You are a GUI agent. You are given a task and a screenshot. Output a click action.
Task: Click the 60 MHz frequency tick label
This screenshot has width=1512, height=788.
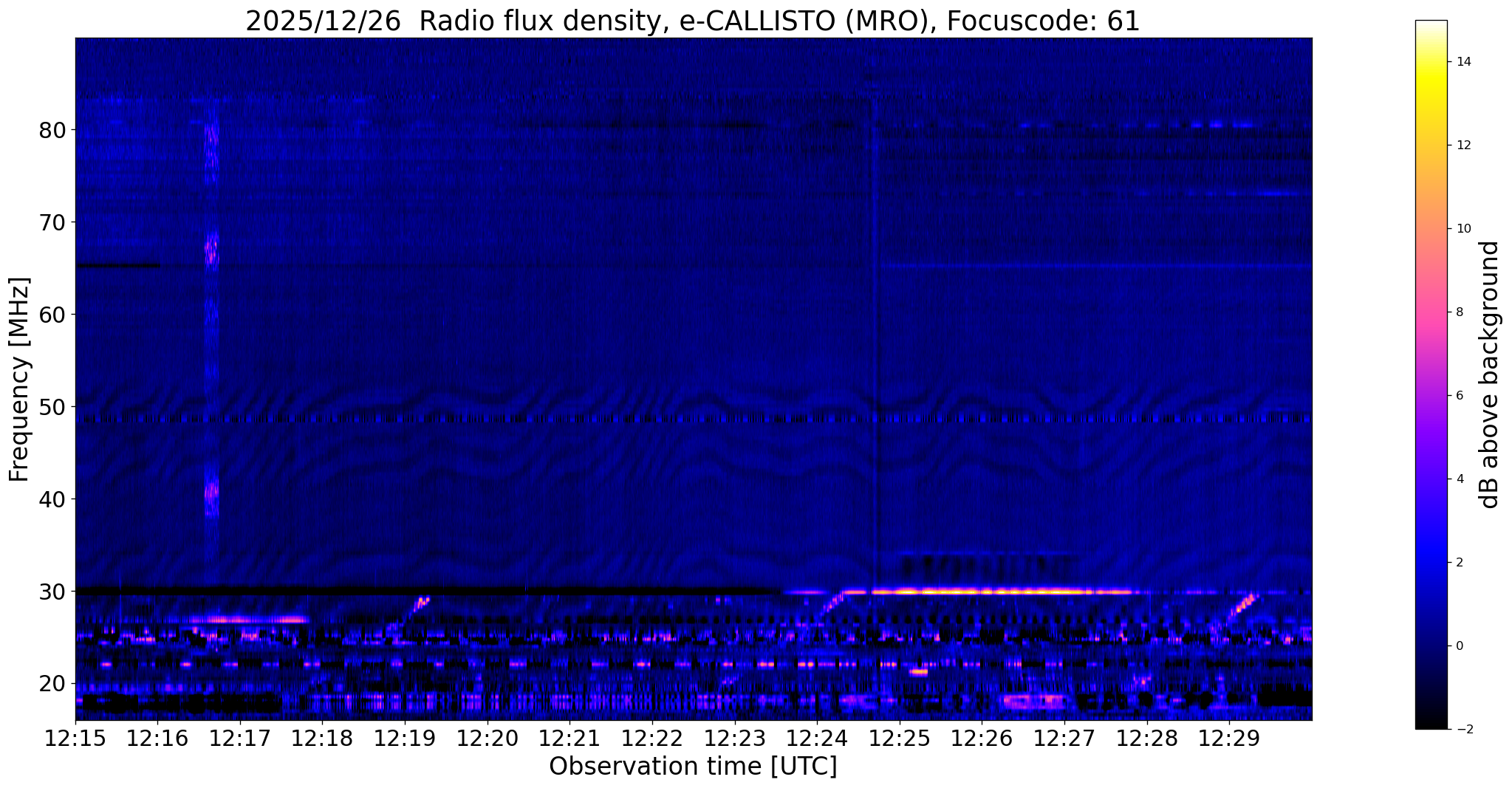point(52,315)
